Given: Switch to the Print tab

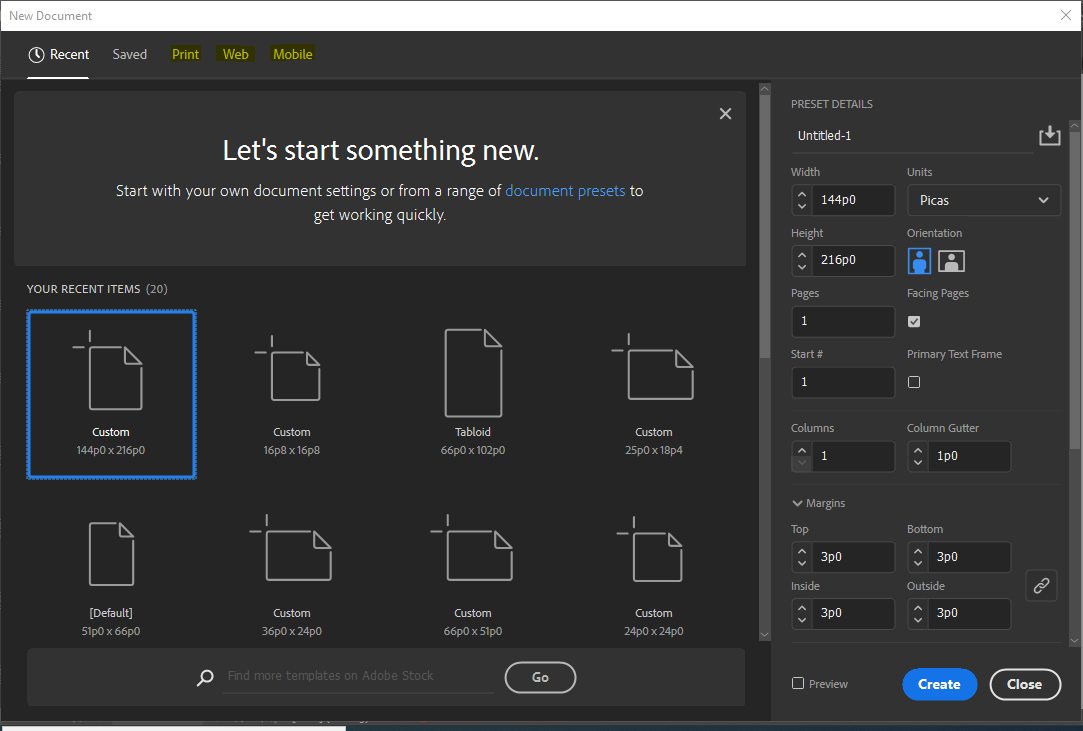Looking at the screenshot, I should (186, 54).
